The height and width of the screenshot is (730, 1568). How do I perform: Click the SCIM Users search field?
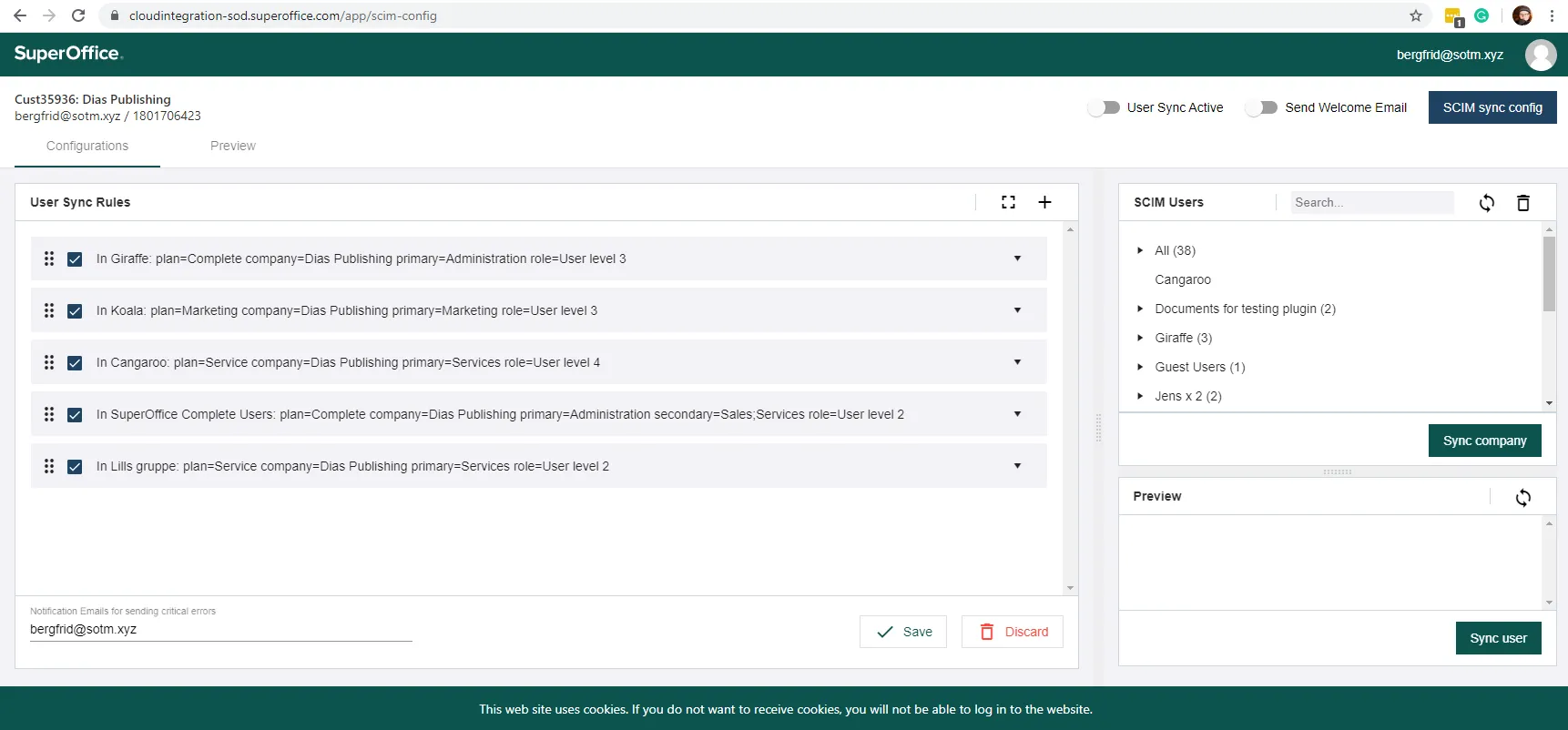pos(1370,203)
